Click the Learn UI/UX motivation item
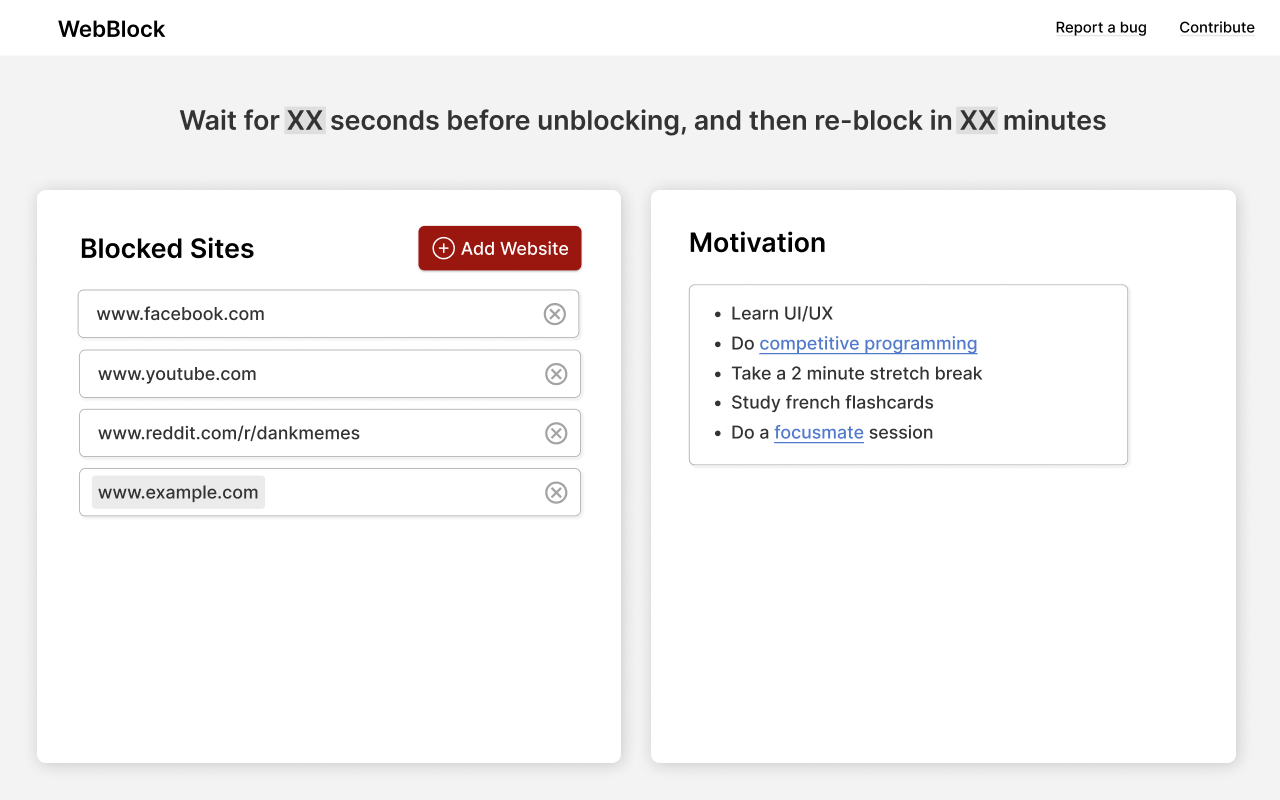The height and width of the screenshot is (800, 1280). click(782, 313)
